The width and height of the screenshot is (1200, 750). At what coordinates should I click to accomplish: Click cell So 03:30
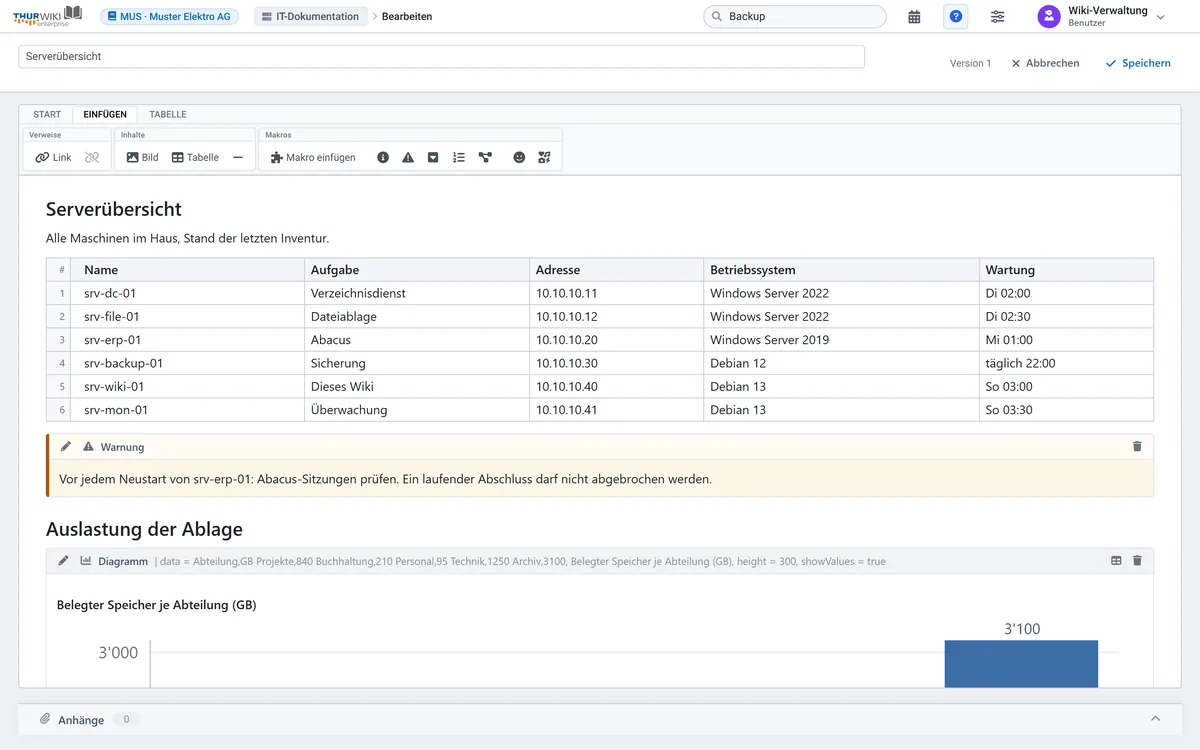point(1066,410)
